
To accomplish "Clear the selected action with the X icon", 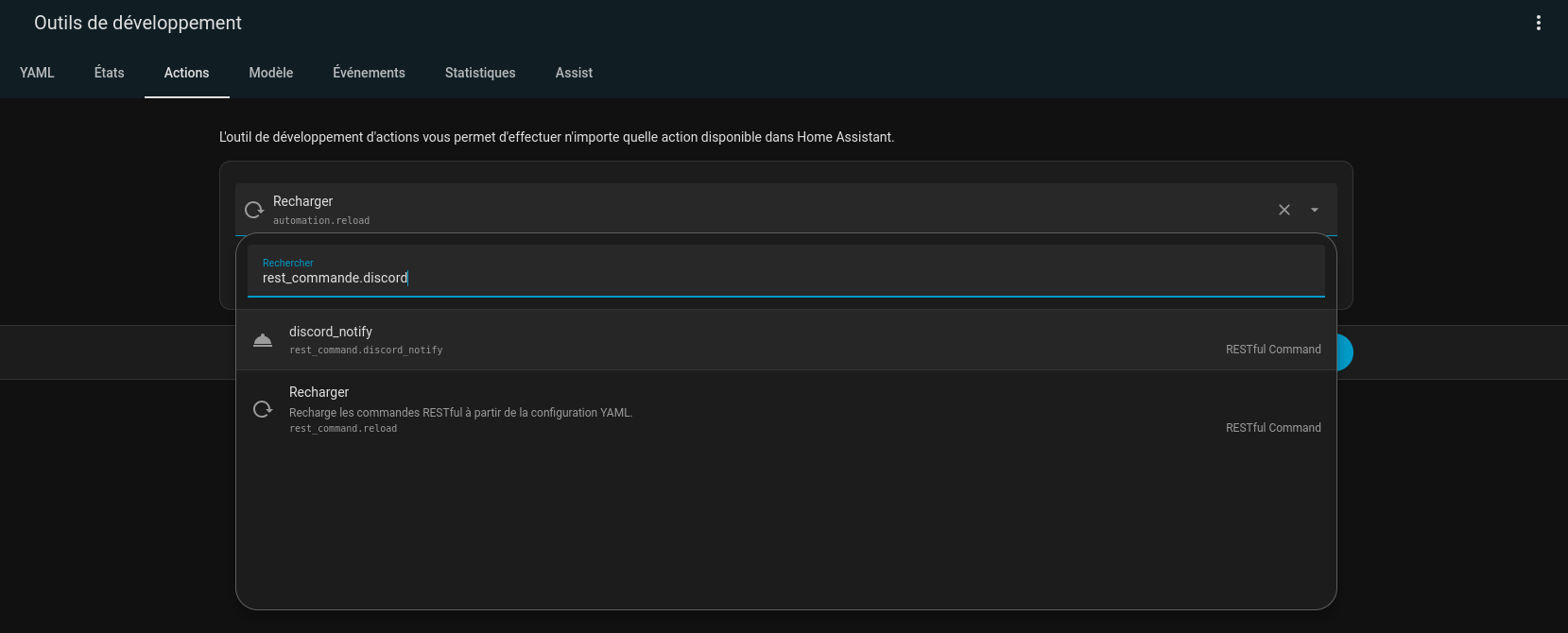I will (1284, 210).
